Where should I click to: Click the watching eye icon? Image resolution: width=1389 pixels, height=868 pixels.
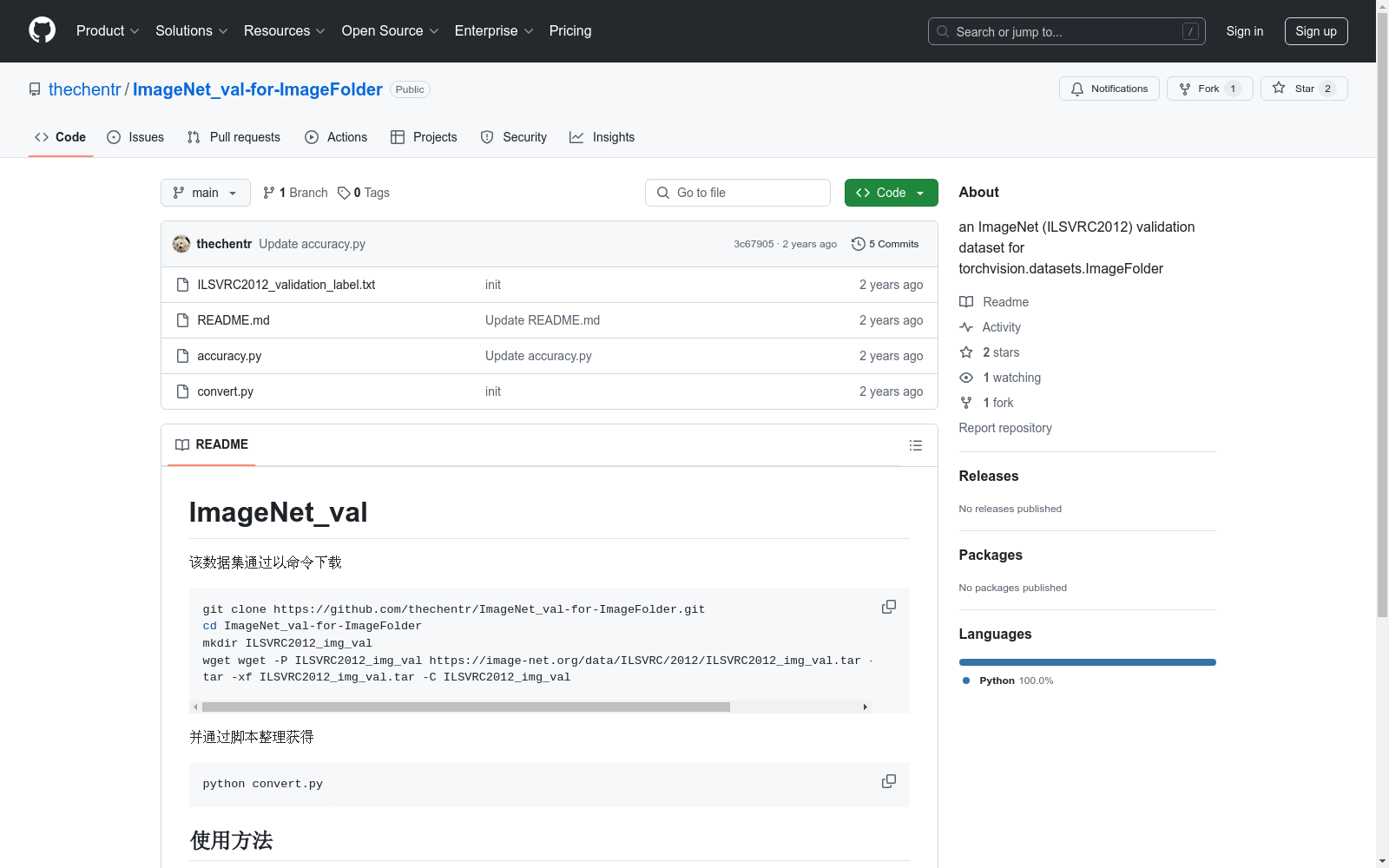click(x=966, y=378)
